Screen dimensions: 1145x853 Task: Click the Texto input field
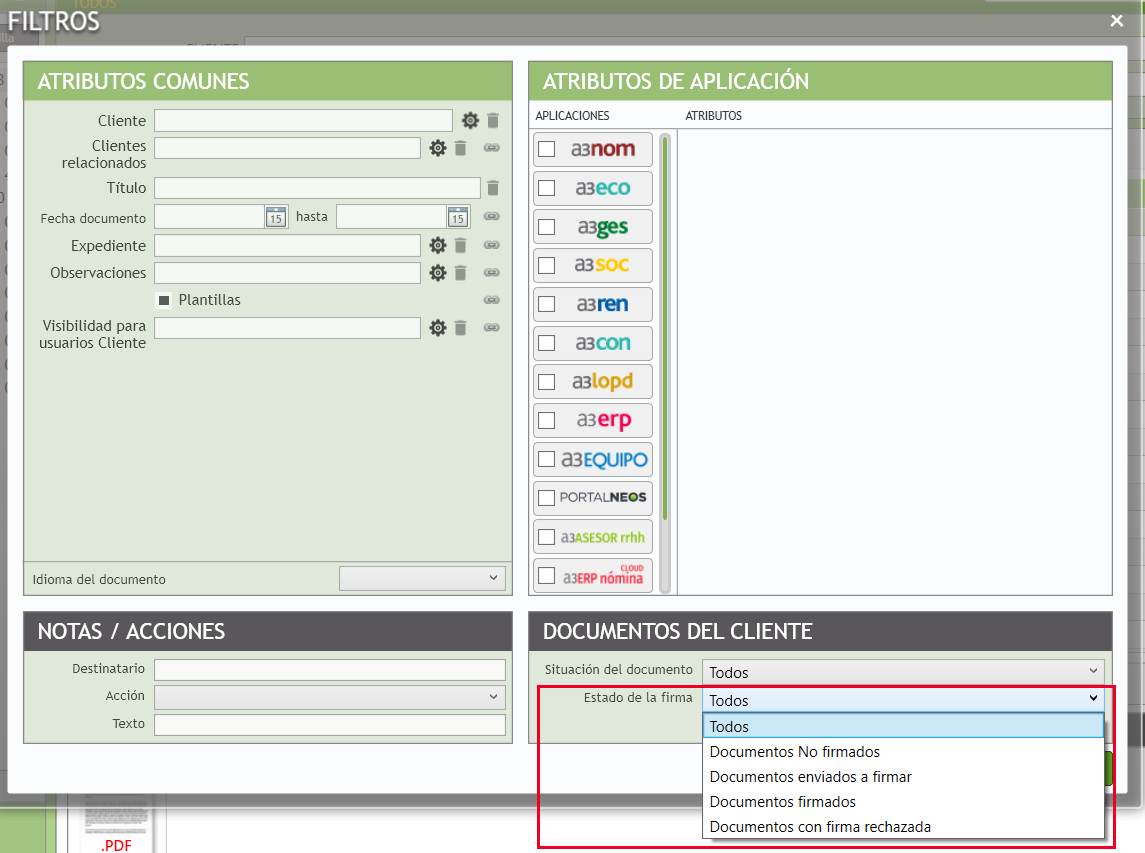click(329, 724)
